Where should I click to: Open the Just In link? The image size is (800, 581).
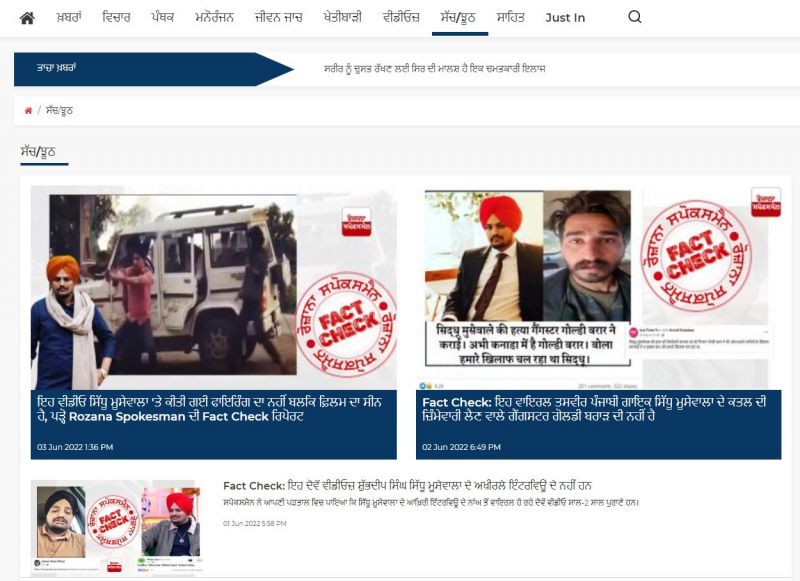tap(565, 17)
